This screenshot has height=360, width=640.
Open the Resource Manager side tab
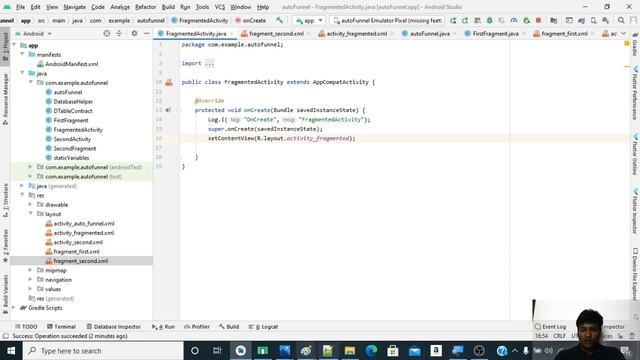pyautogui.click(x=5, y=99)
